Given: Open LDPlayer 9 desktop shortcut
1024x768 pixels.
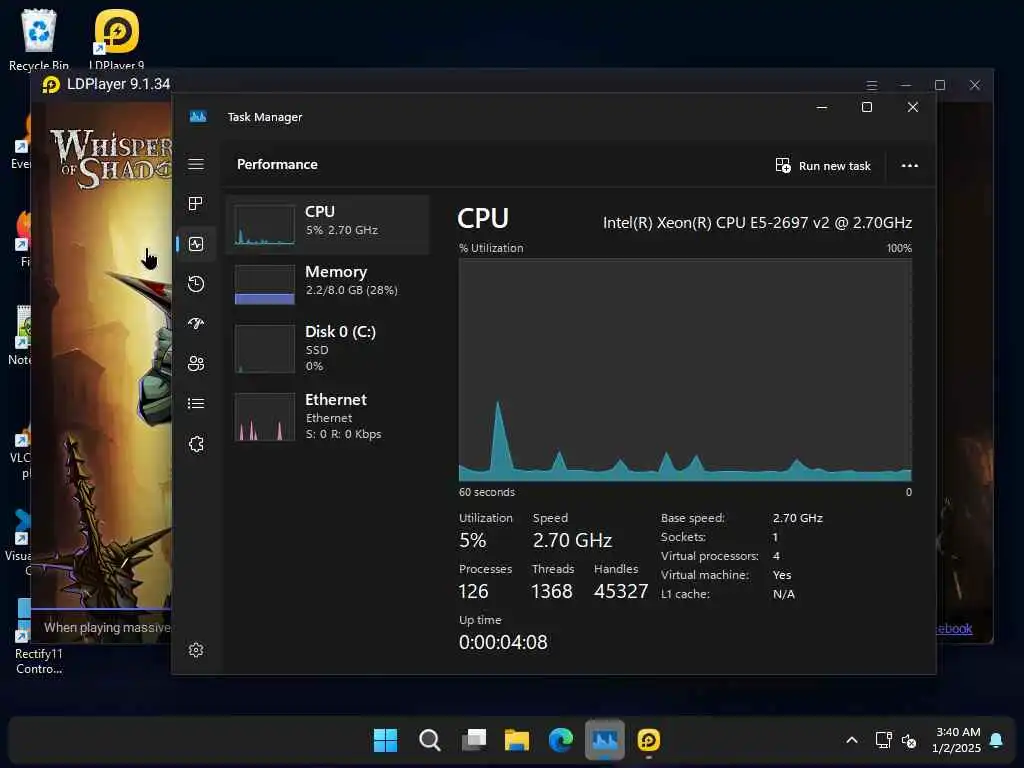Looking at the screenshot, I should (116, 39).
